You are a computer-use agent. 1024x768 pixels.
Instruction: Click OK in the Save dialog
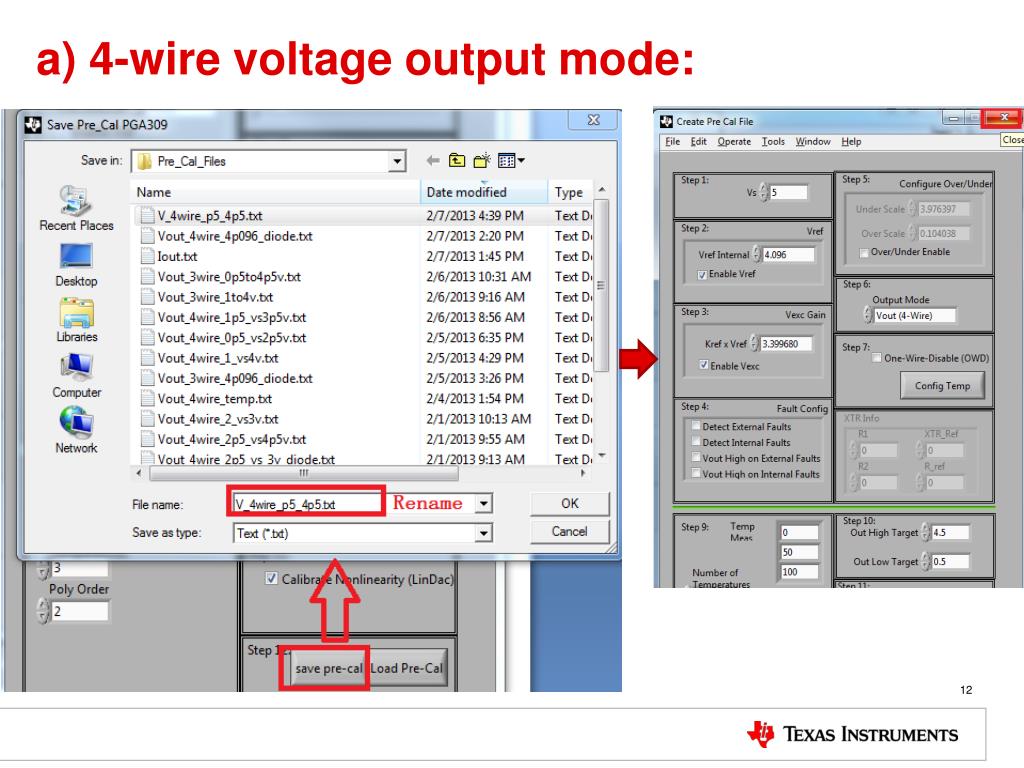pyautogui.click(x=569, y=504)
